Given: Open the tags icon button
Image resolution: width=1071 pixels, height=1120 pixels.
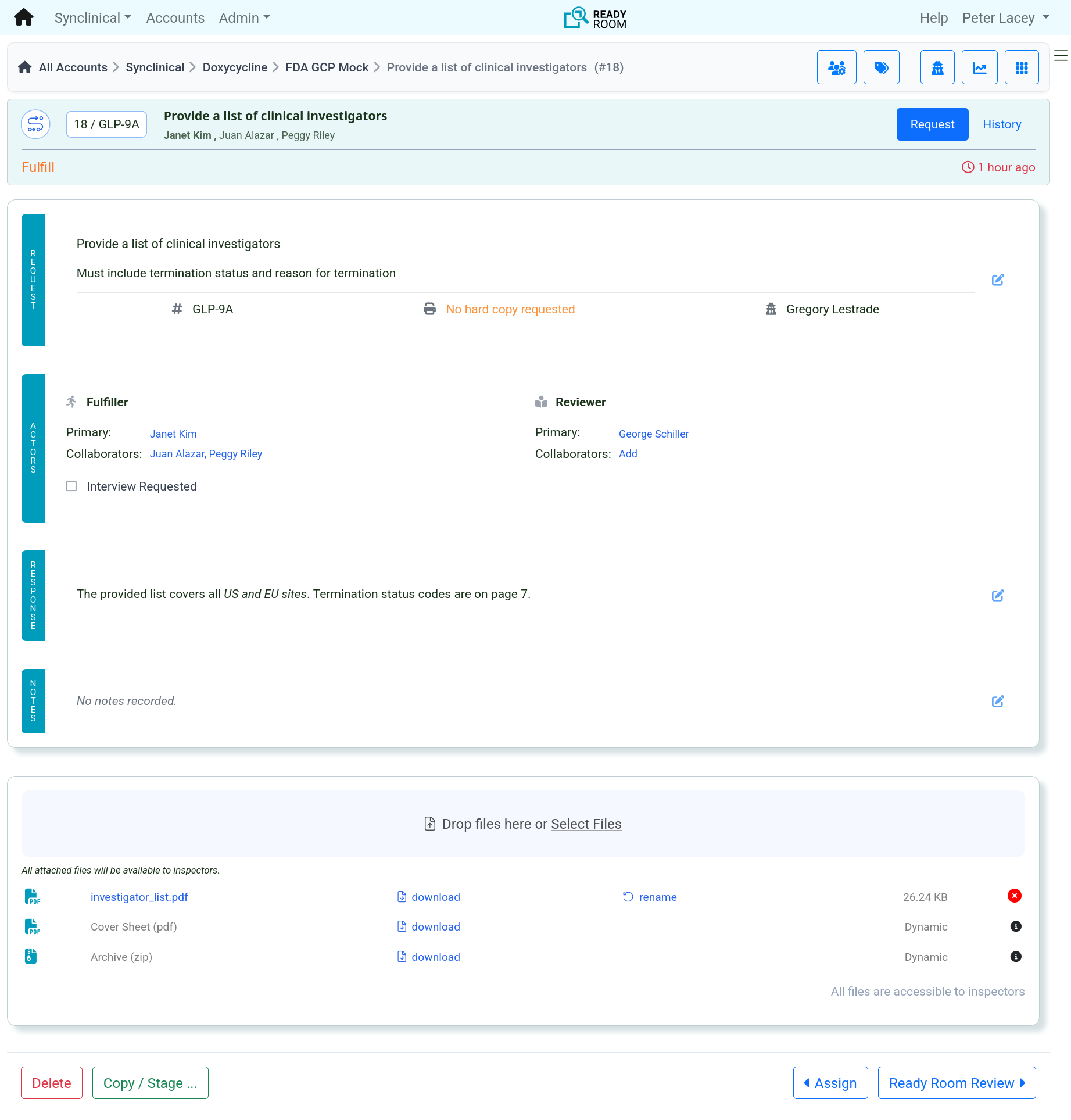Looking at the screenshot, I should pyautogui.click(x=881, y=67).
